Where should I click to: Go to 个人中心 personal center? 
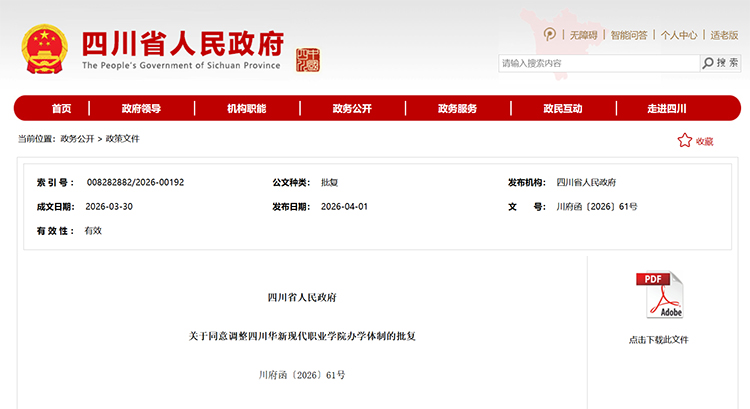click(678, 35)
